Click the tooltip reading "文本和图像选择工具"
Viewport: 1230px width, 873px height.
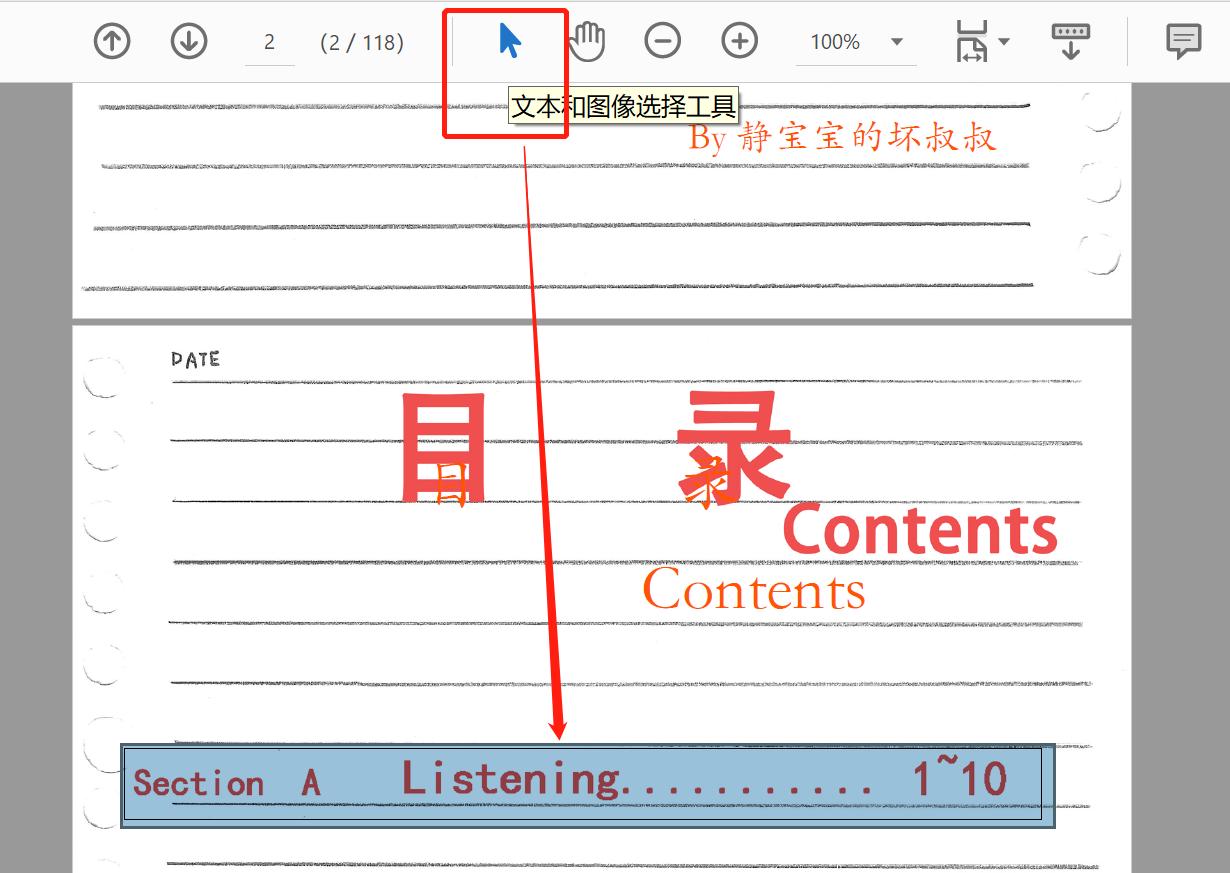(x=624, y=103)
